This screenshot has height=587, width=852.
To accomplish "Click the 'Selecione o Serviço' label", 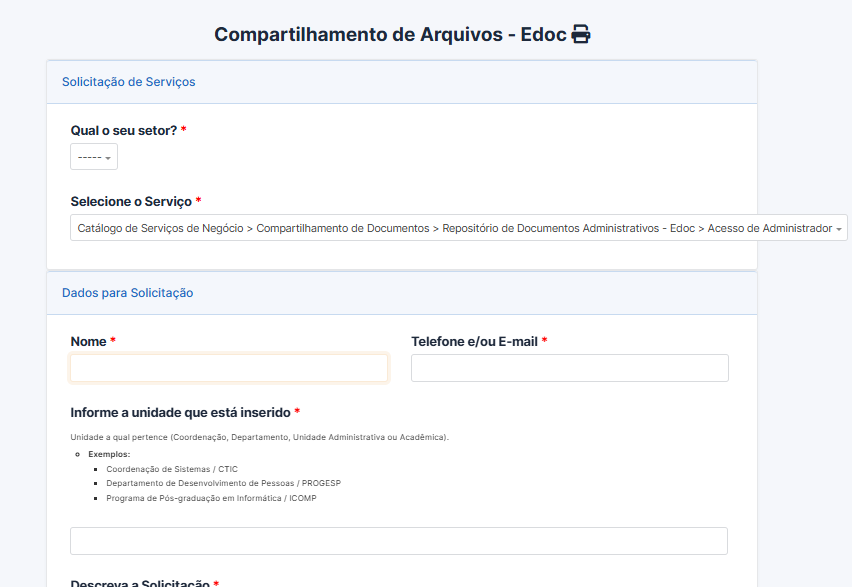I will [131, 201].
